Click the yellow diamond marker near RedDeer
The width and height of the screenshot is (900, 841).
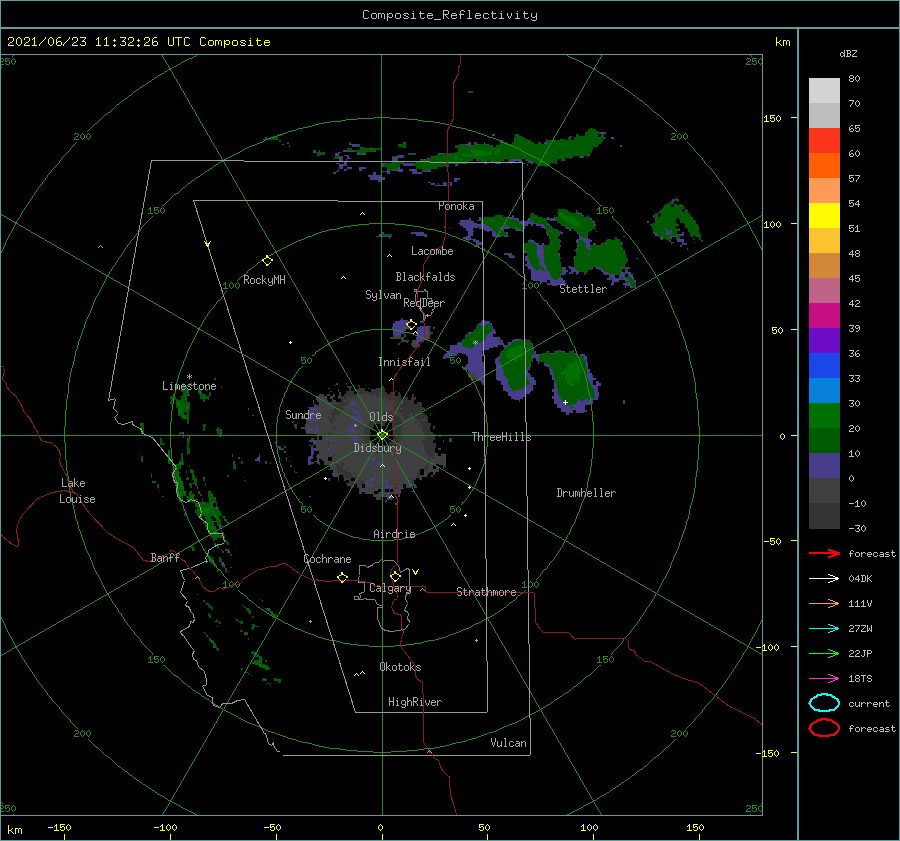point(412,325)
